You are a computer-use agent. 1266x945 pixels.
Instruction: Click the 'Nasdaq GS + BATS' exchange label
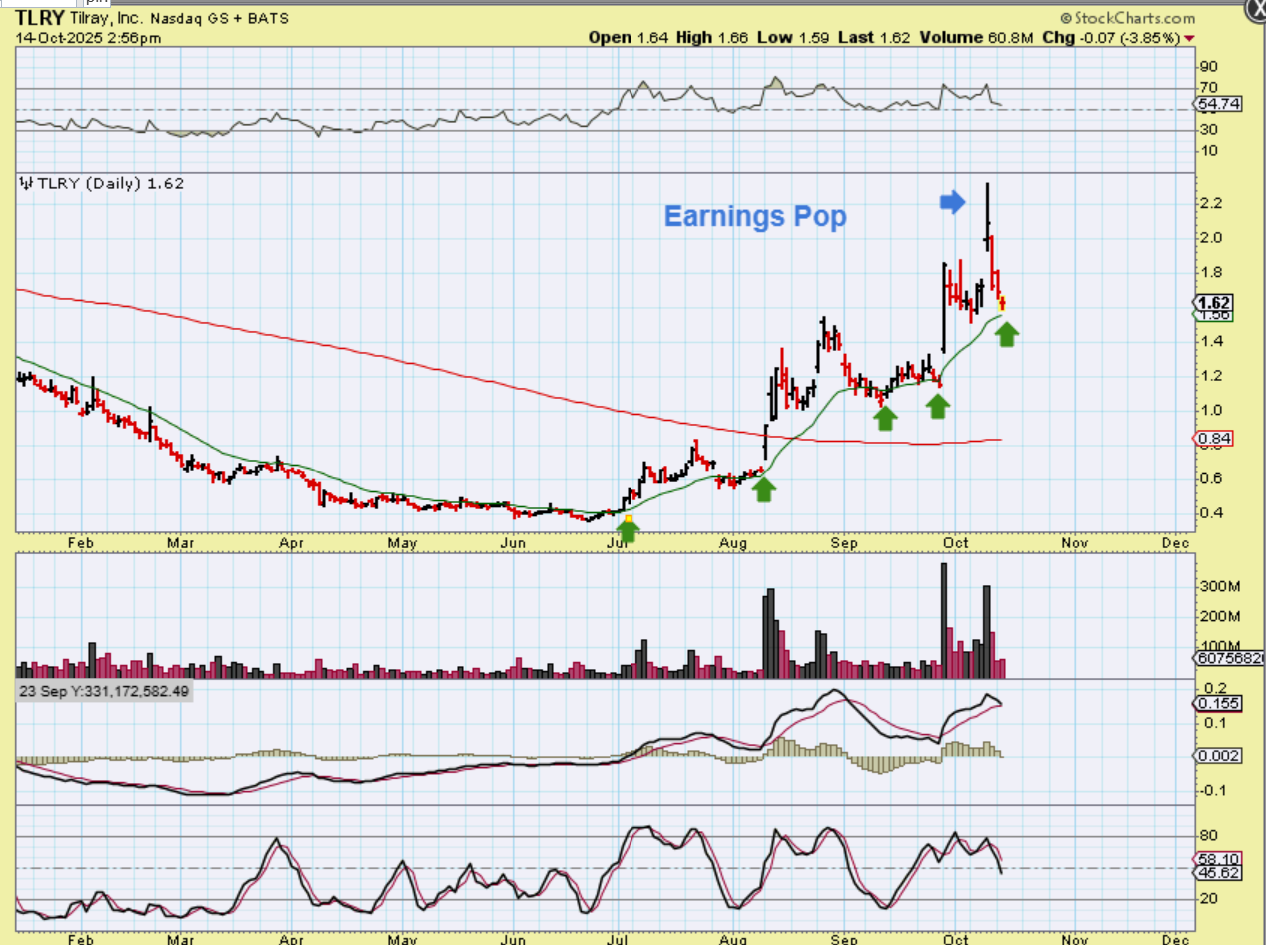point(222,18)
